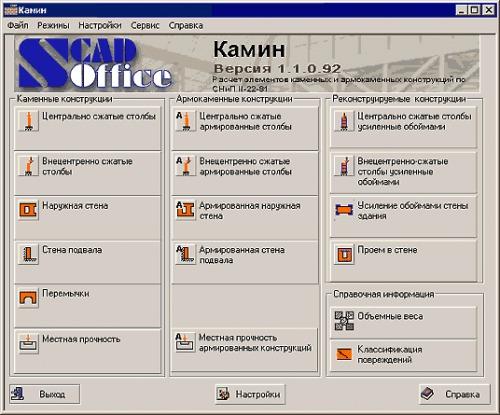This screenshot has width=500, height=415.
Task: Click the SCAD Office logo banner
Action: click(x=95, y=63)
